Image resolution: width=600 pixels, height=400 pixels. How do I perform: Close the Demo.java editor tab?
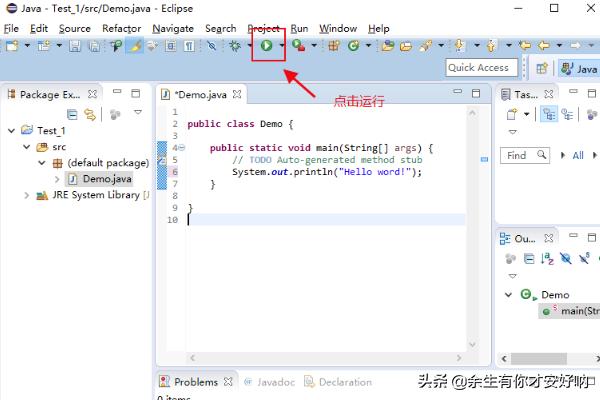(237, 94)
